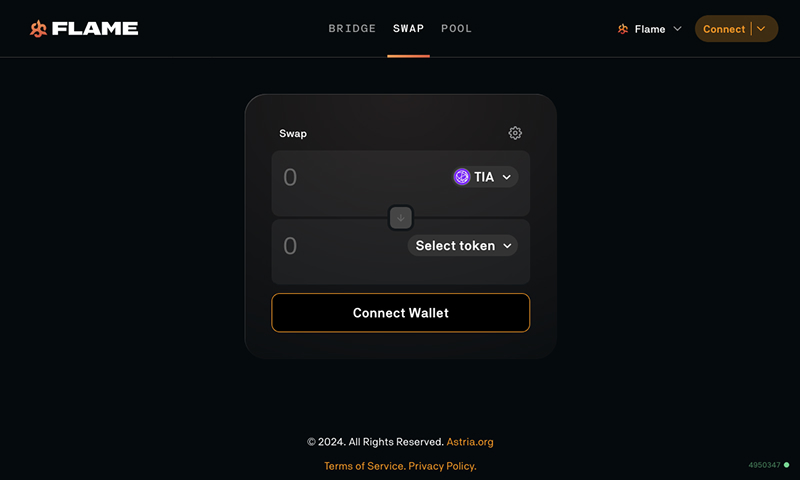The height and width of the screenshot is (480, 800).
Task: Click block number 4950347 indicator
Action: (764, 465)
